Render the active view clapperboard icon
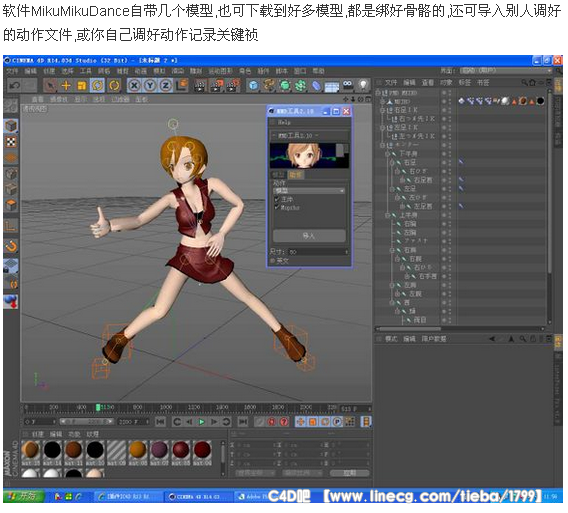568x513 pixels. pos(199,86)
